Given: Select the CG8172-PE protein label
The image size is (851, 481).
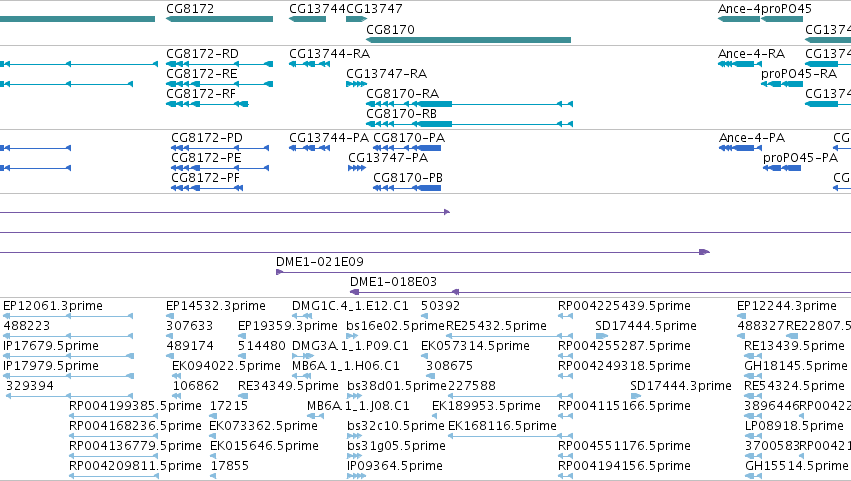Looking at the screenshot, I should [x=206, y=158].
